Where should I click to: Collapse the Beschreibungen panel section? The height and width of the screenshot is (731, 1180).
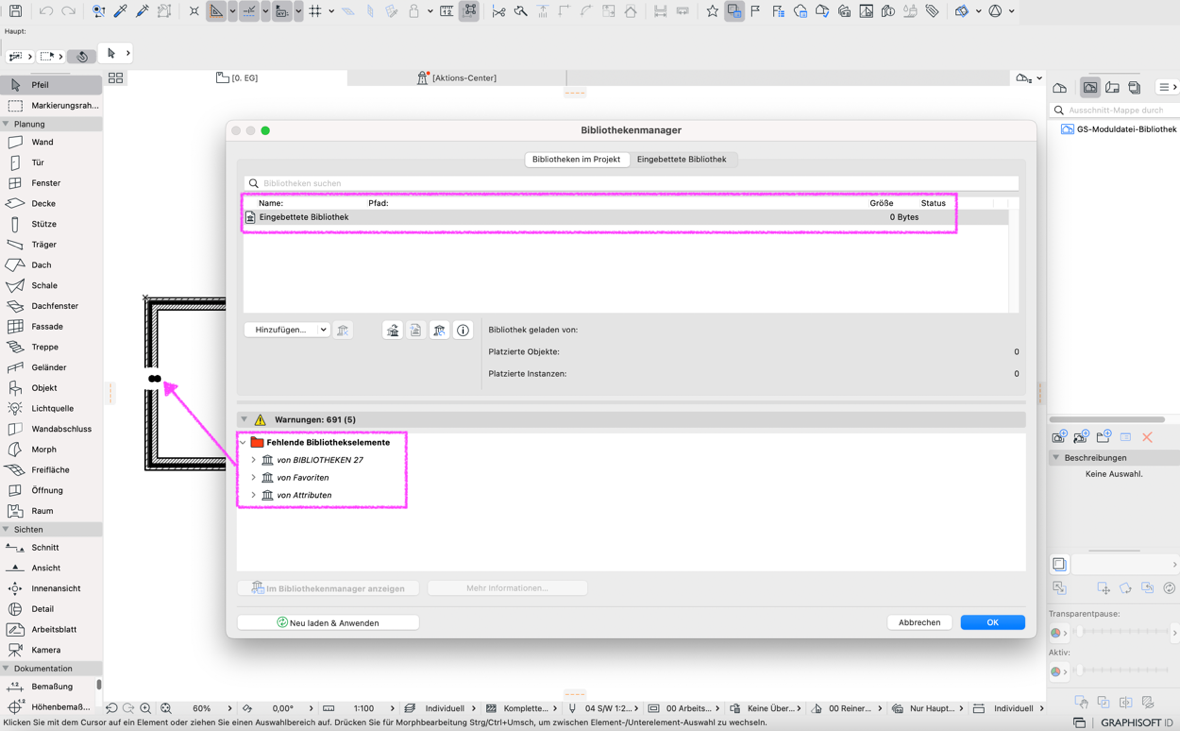pyautogui.click(x=1056, y=458)
